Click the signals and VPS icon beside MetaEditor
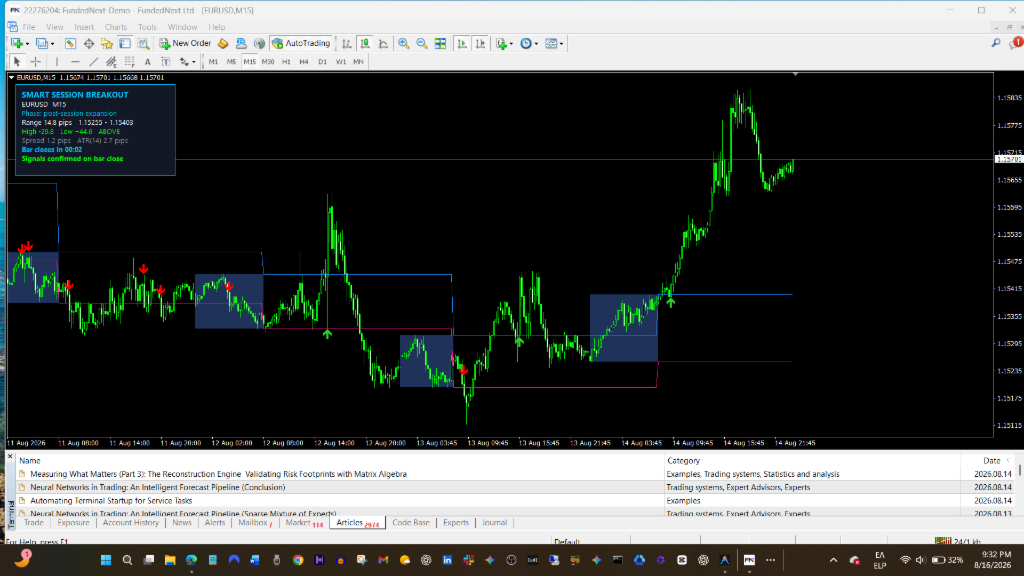This screenshot has height=576, width=1024. click(x=241, y=44)
